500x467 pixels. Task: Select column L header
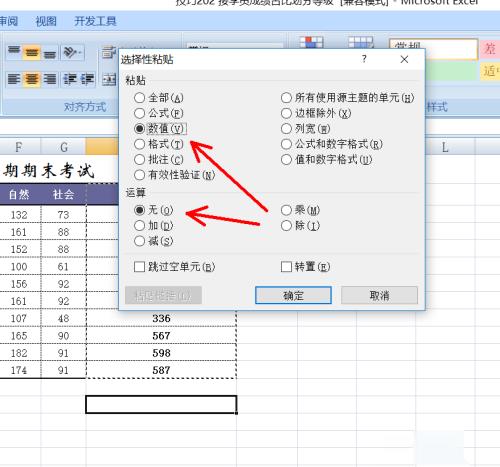click(x=445, y=147)
